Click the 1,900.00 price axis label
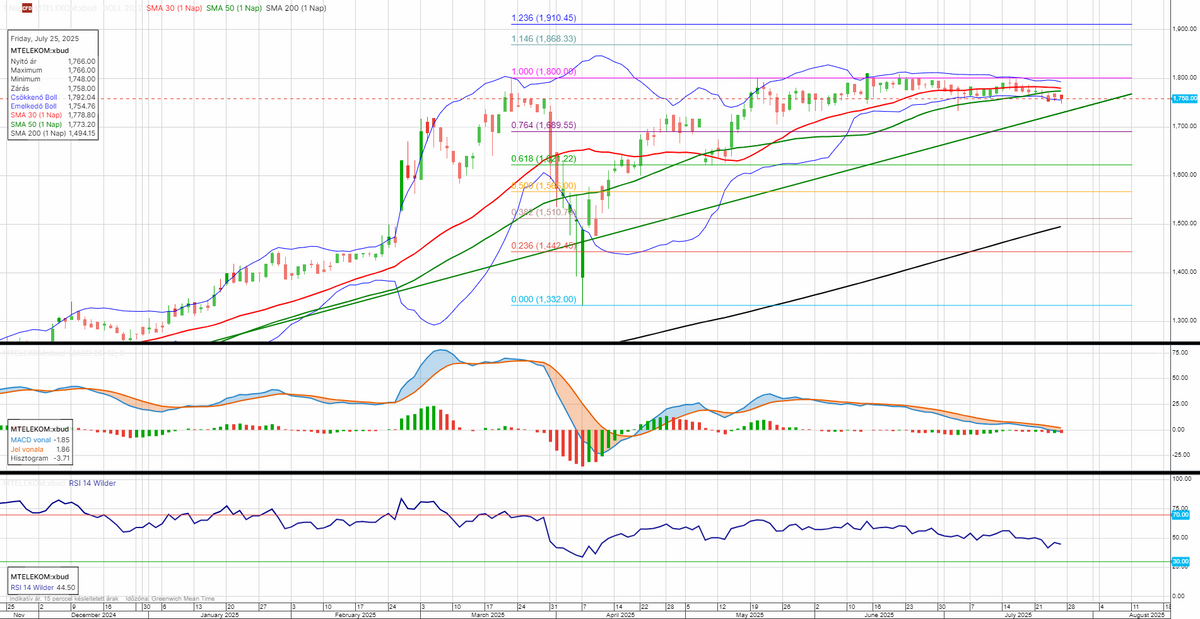 1184,28
